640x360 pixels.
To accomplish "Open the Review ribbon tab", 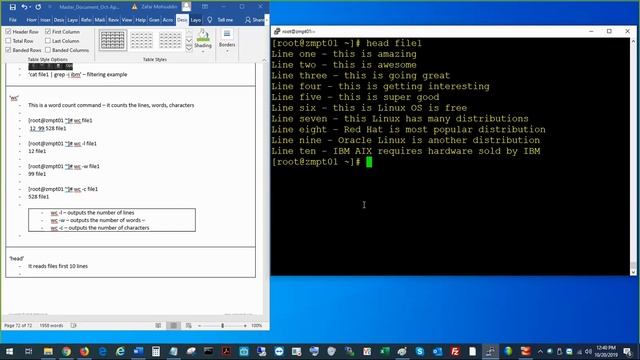I will 113,20.
